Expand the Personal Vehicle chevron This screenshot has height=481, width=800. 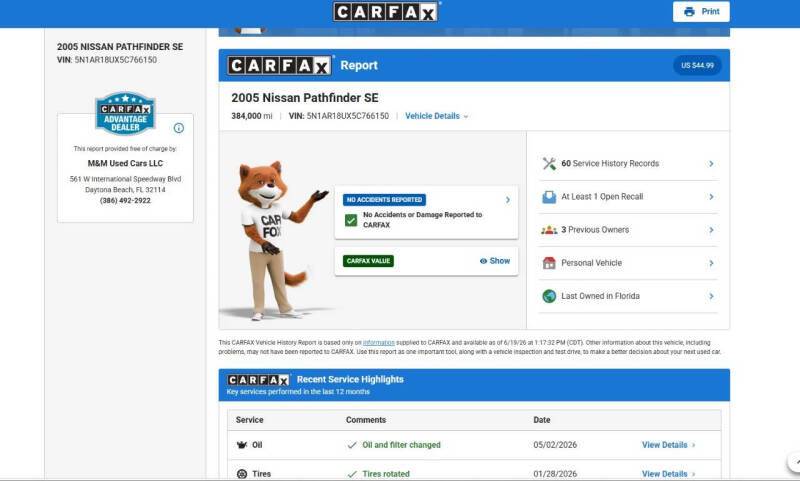pyautogui.click(x=711, y=263)
